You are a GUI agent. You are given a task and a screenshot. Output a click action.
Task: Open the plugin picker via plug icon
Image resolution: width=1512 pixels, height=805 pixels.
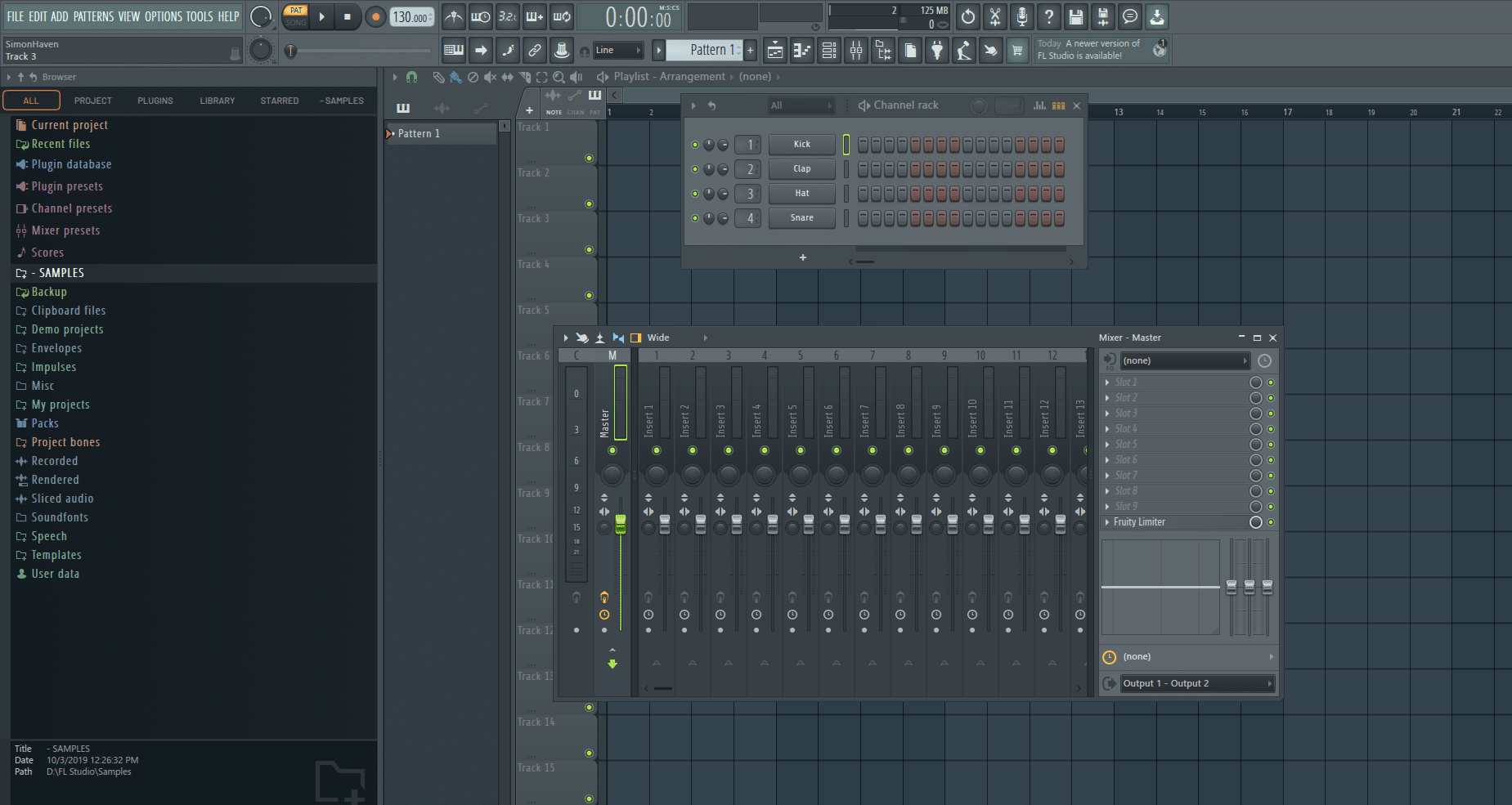pyautogui.click(x=937, y=50)
